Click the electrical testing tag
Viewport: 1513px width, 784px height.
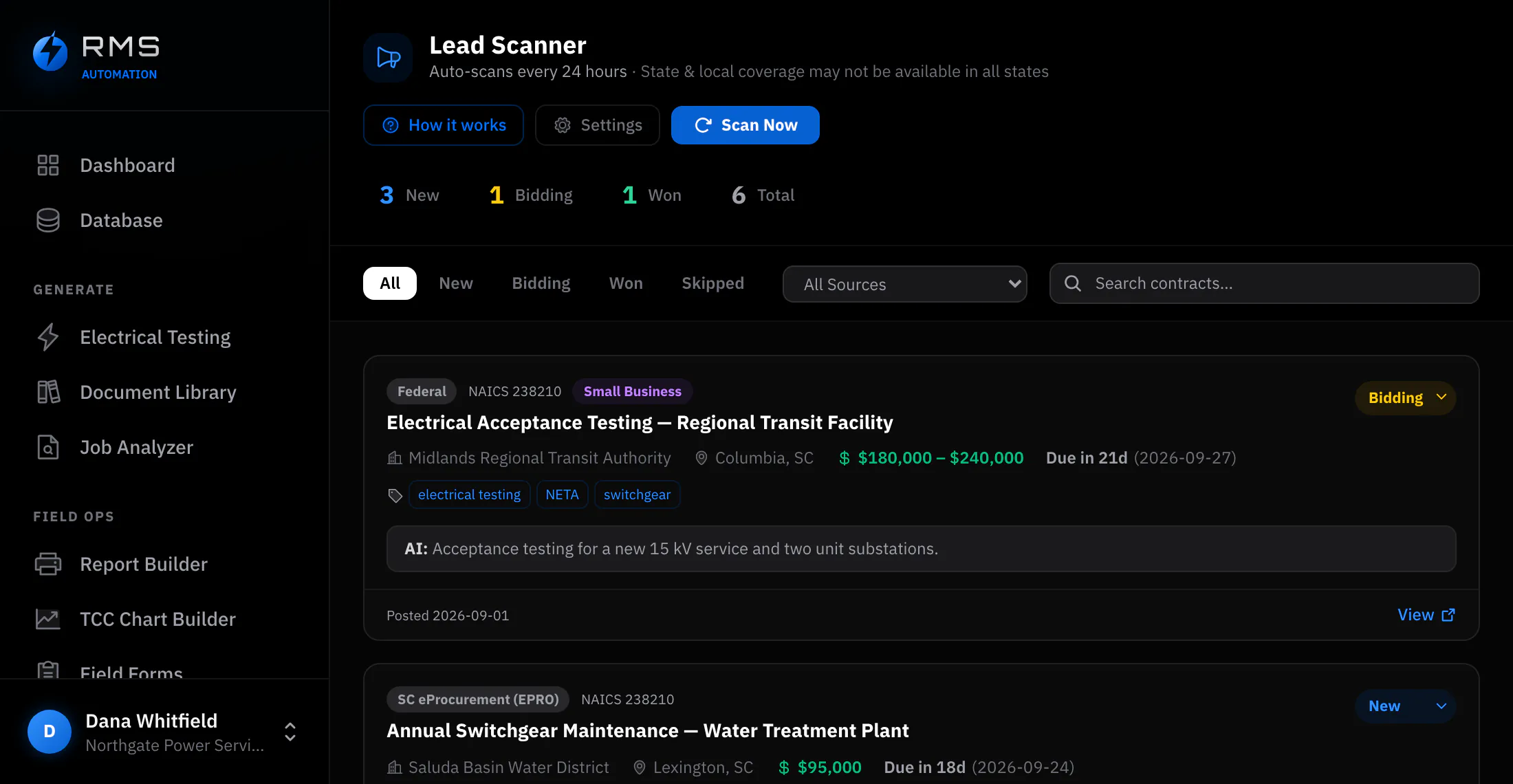click(x=470, y=495)
